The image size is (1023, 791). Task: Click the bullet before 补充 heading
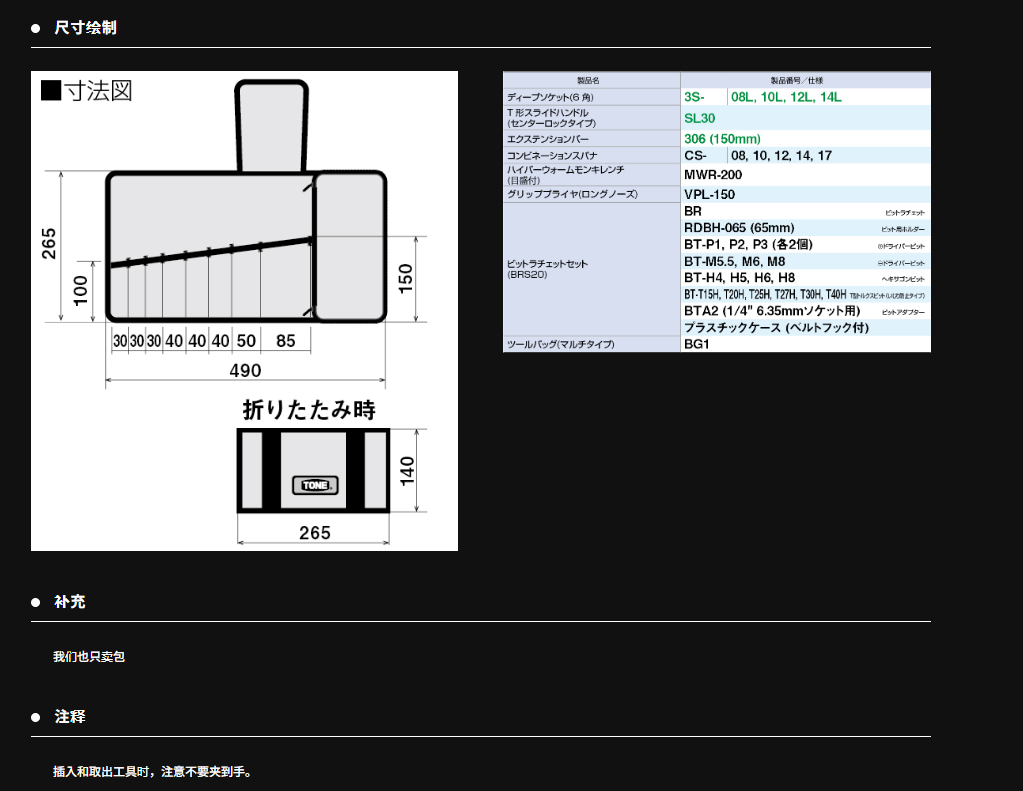pyautogui.click(x=36, y=602)
